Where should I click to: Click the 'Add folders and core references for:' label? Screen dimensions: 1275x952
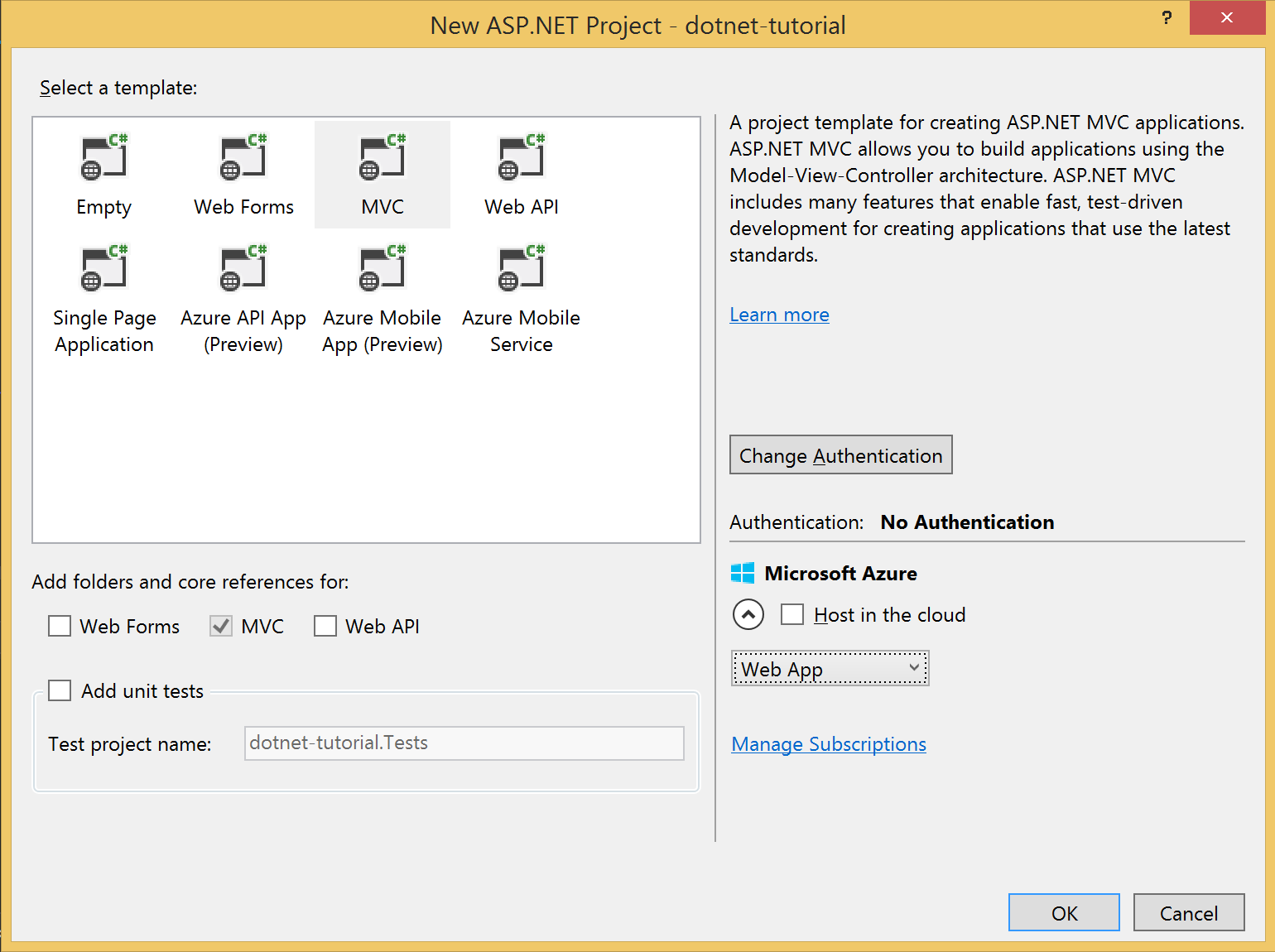click(190, 582)
